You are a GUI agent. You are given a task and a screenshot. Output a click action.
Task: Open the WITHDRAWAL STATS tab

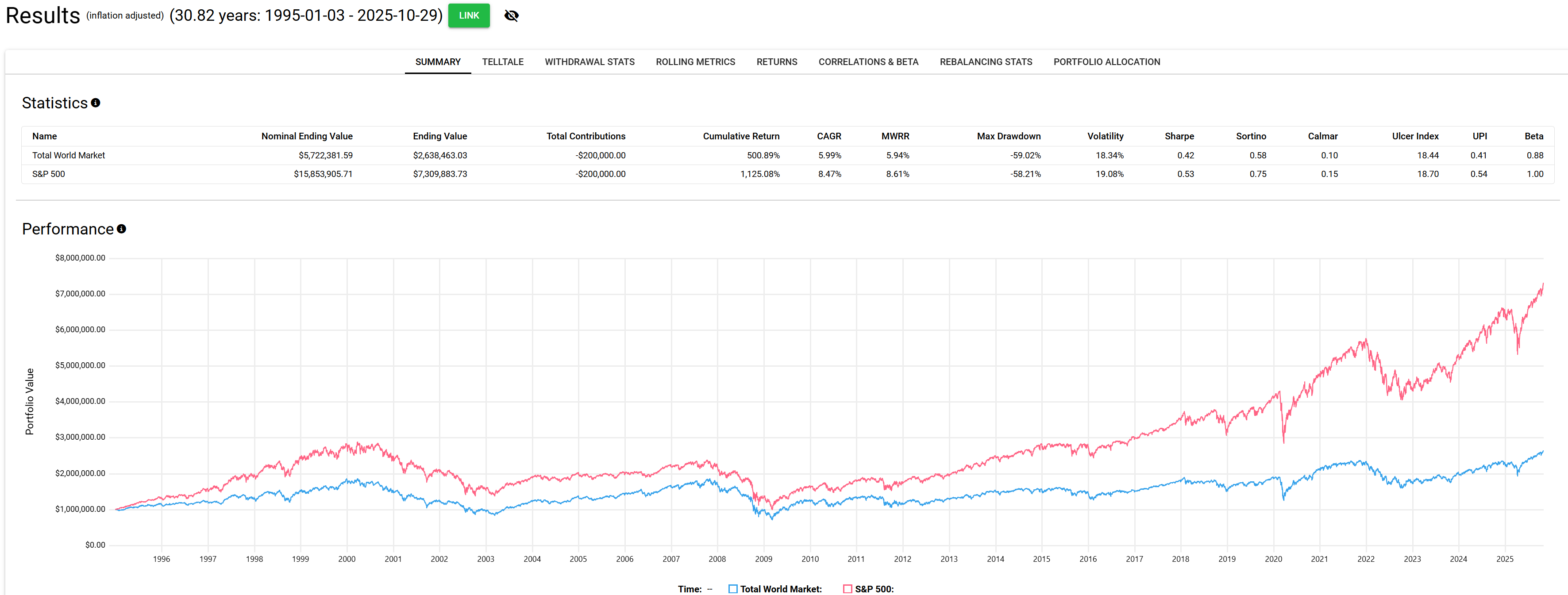(589, 62)
